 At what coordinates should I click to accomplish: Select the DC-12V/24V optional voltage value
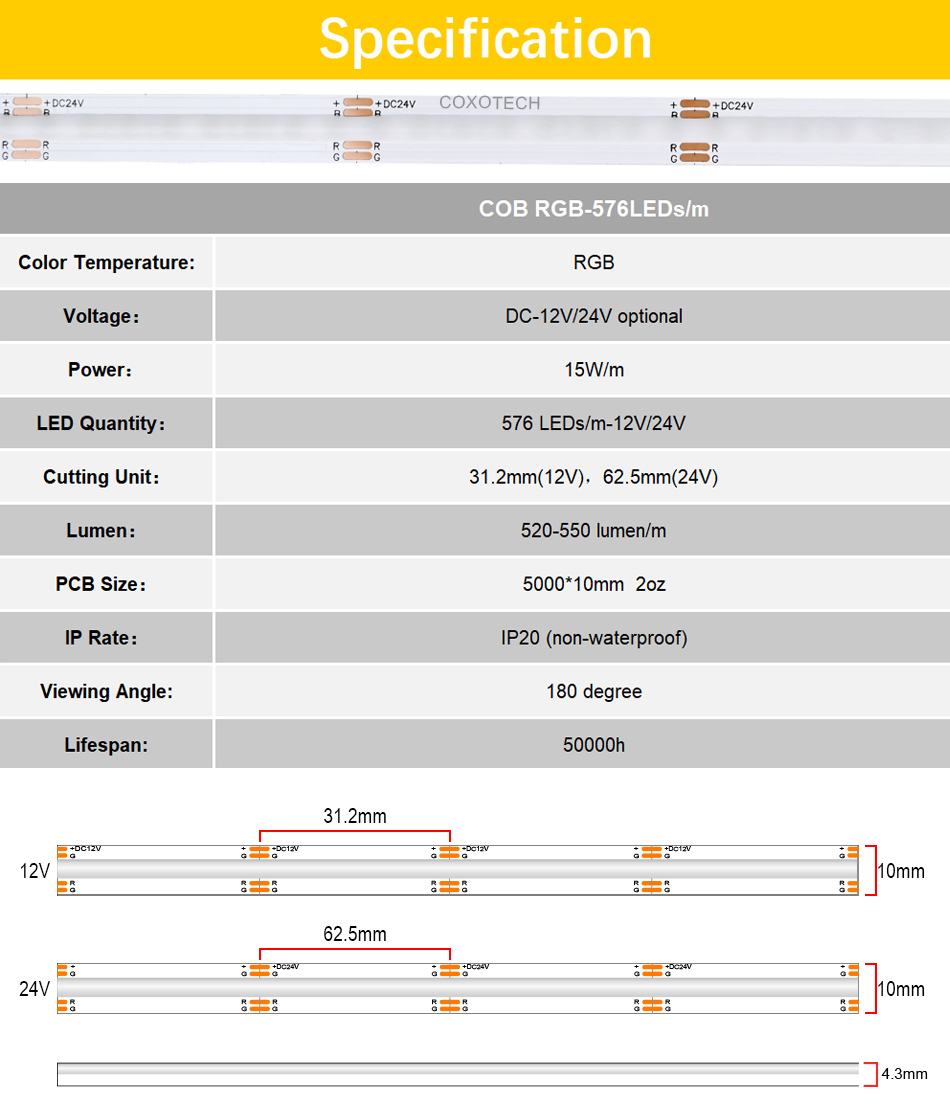pos(593,316)
